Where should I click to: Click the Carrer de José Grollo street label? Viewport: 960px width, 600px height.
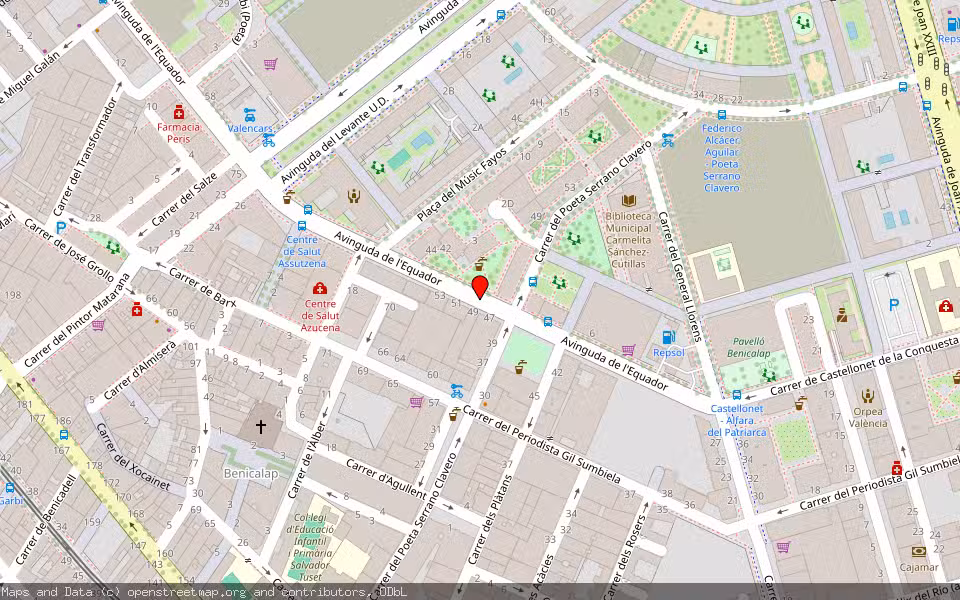click(x=69, y=250)
